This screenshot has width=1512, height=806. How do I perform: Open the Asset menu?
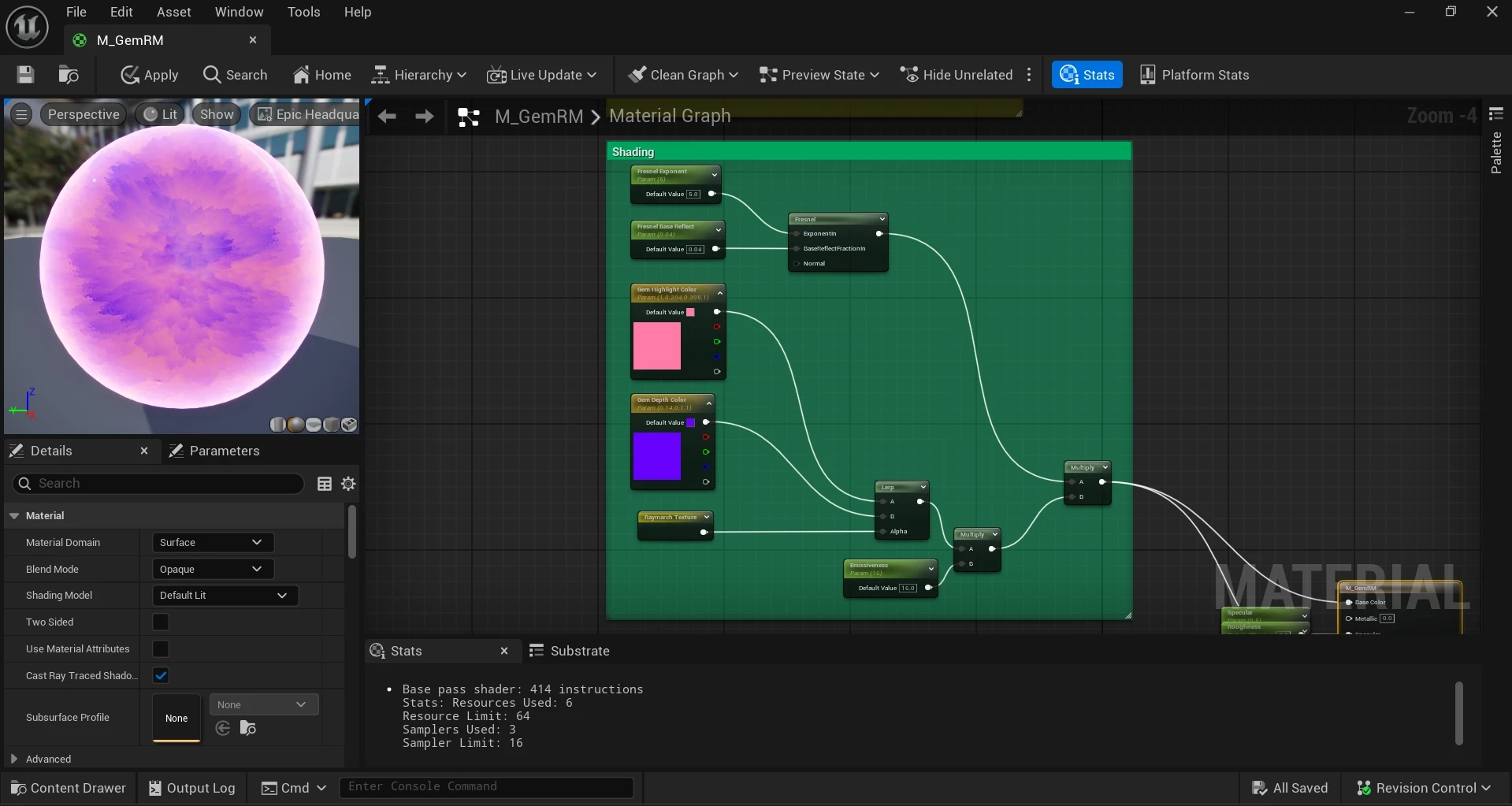click(x=173, y=12)
